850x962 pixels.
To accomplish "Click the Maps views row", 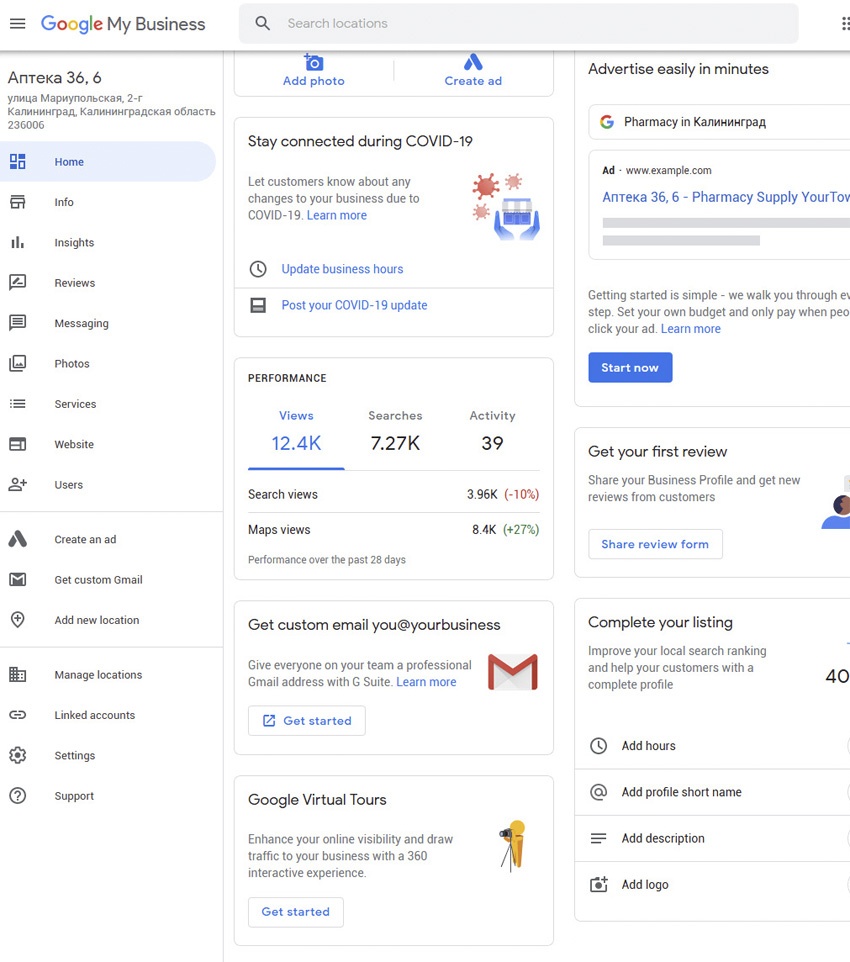I will click(393, 529).
